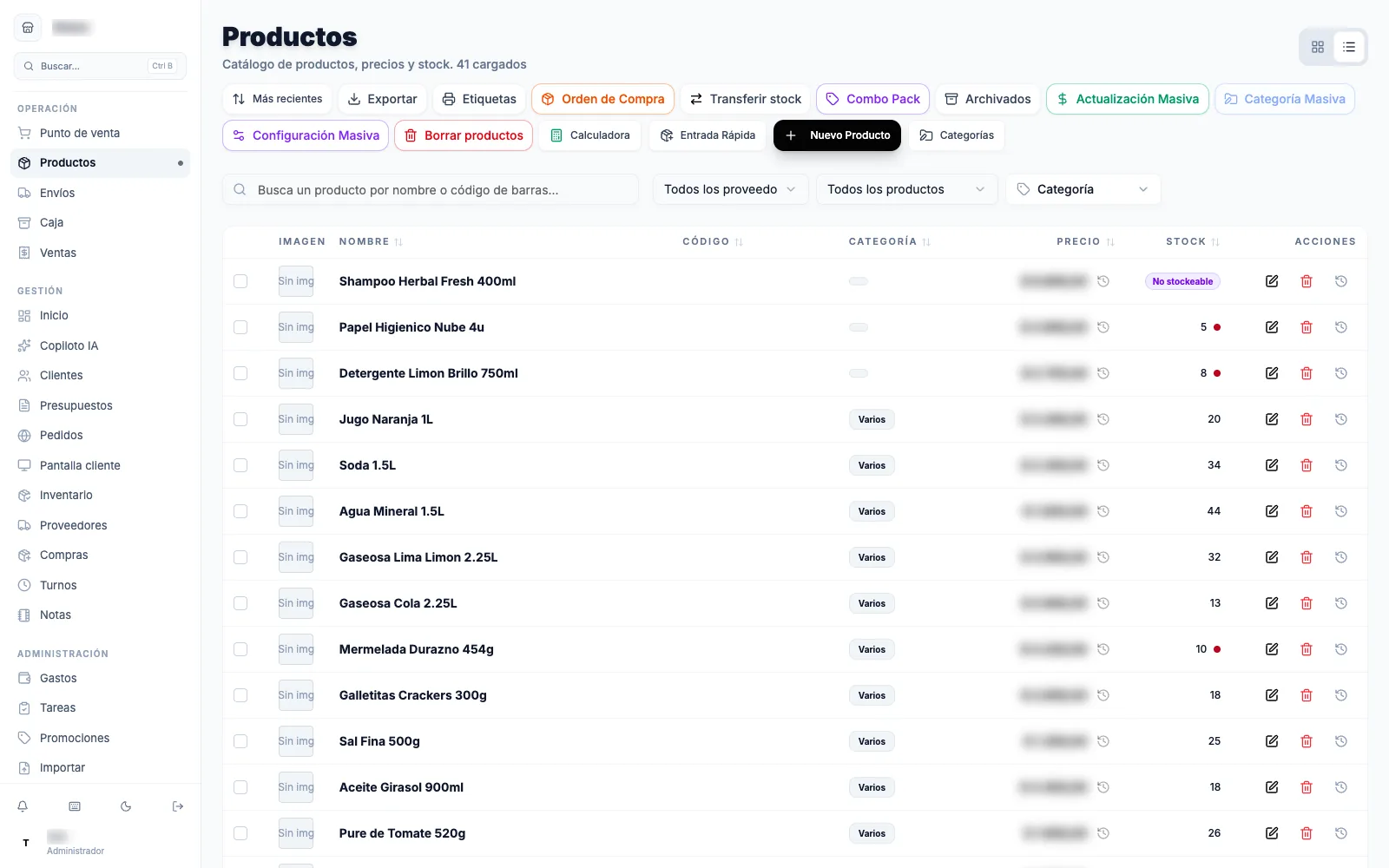
Task: Open action history for Pure de Tomate 520g
Action: (x=1341, y=833)
